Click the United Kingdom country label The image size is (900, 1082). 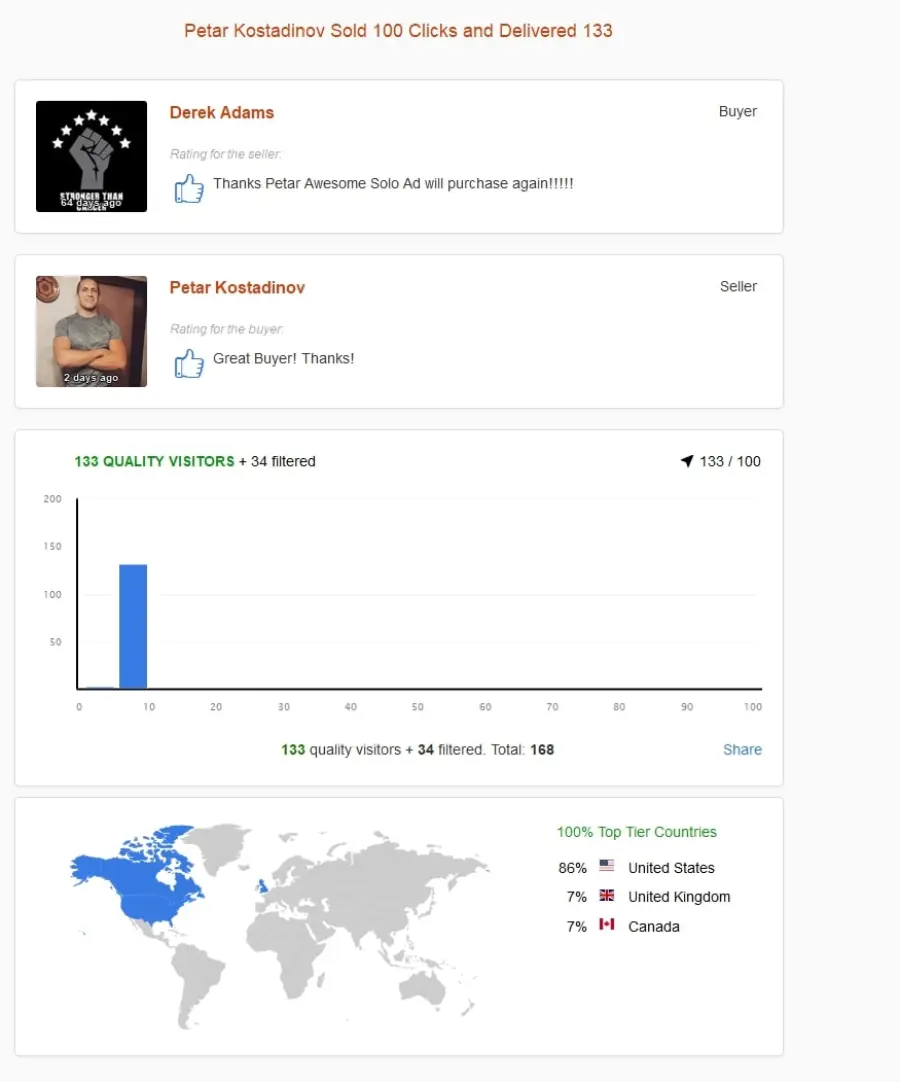click(x=679, y=897)
